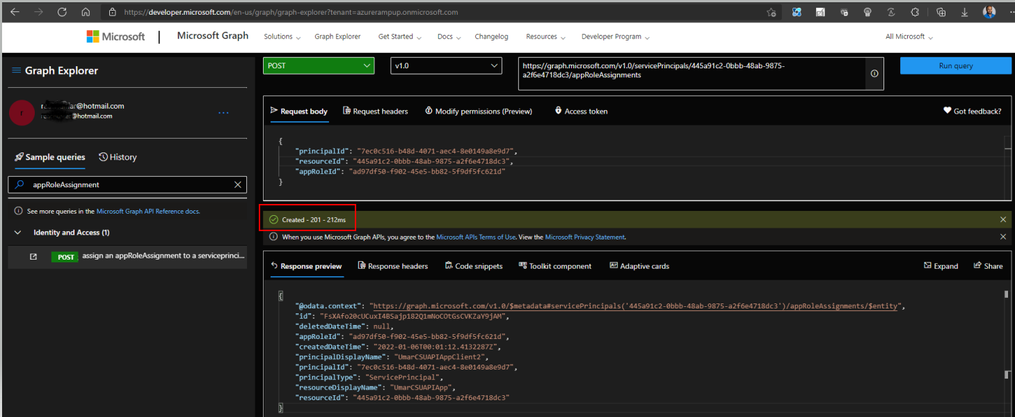Click inside the request body editor
Screen dimensions: 1015x417
click(x=636, y=162)
